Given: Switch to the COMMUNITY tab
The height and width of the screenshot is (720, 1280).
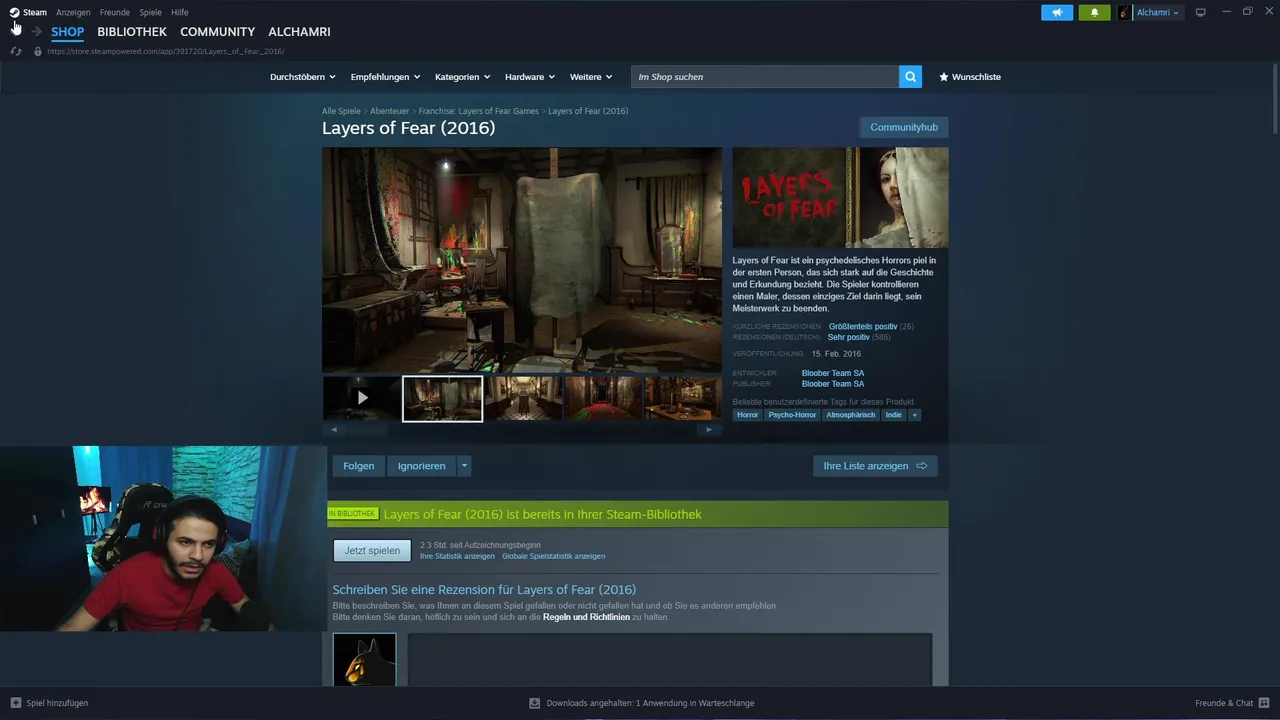Looking at the screenshot, I should [x=218, y=32].
